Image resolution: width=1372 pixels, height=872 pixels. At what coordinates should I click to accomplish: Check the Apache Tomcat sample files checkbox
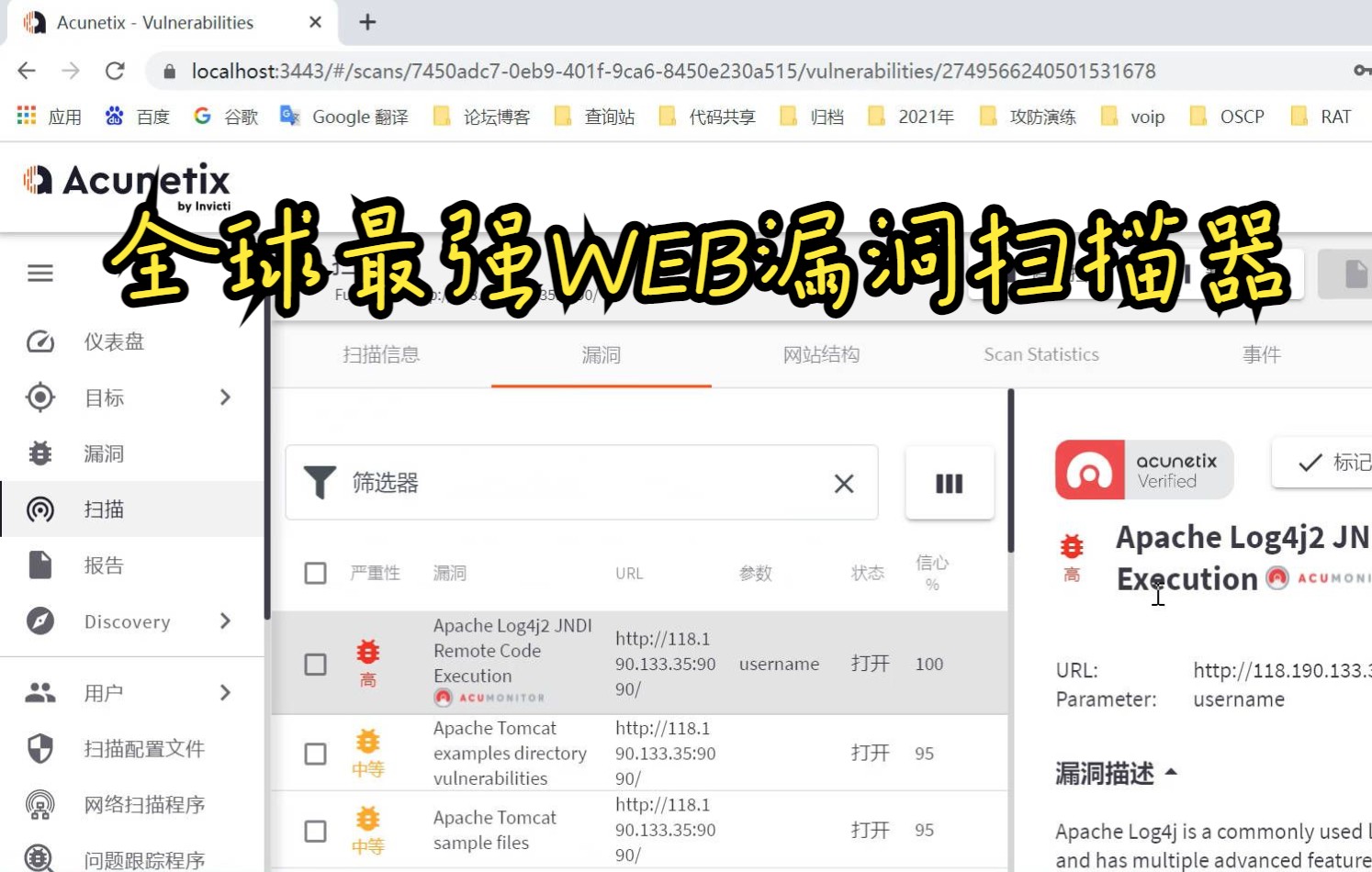point(316,830)
